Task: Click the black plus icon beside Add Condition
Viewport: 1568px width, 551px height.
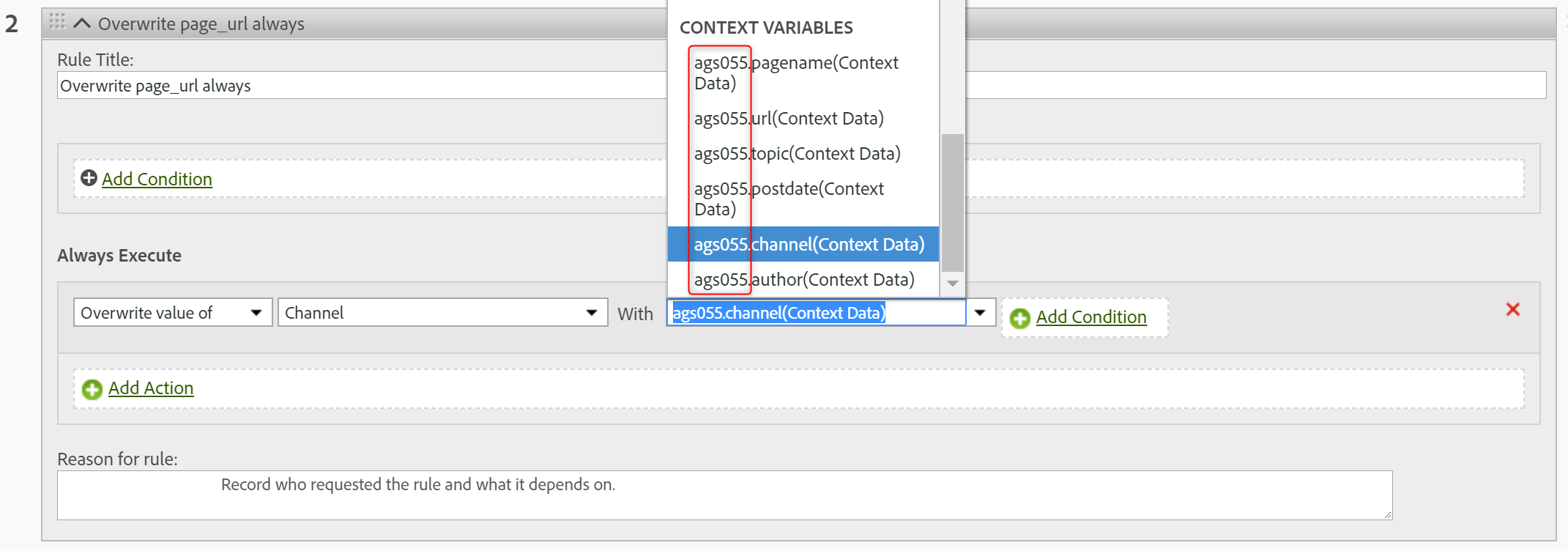Action: (x=89, y=178)
